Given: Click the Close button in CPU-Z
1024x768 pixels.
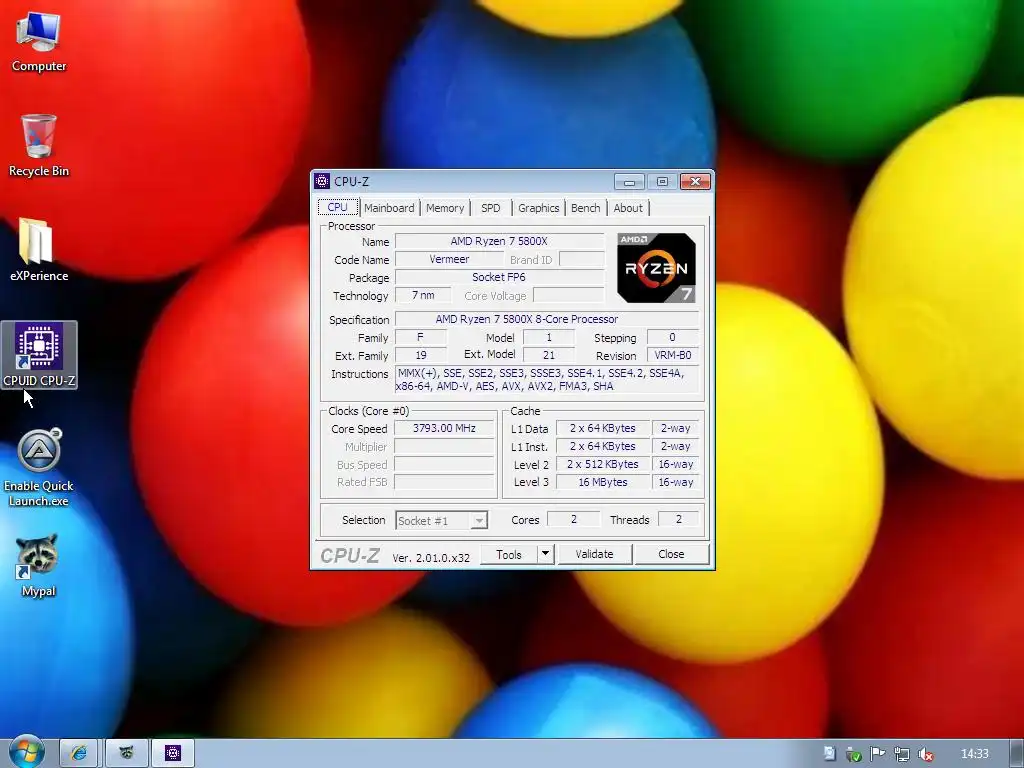Looking at the screenshot, I should pyautogui.click(x=671, y=554).
